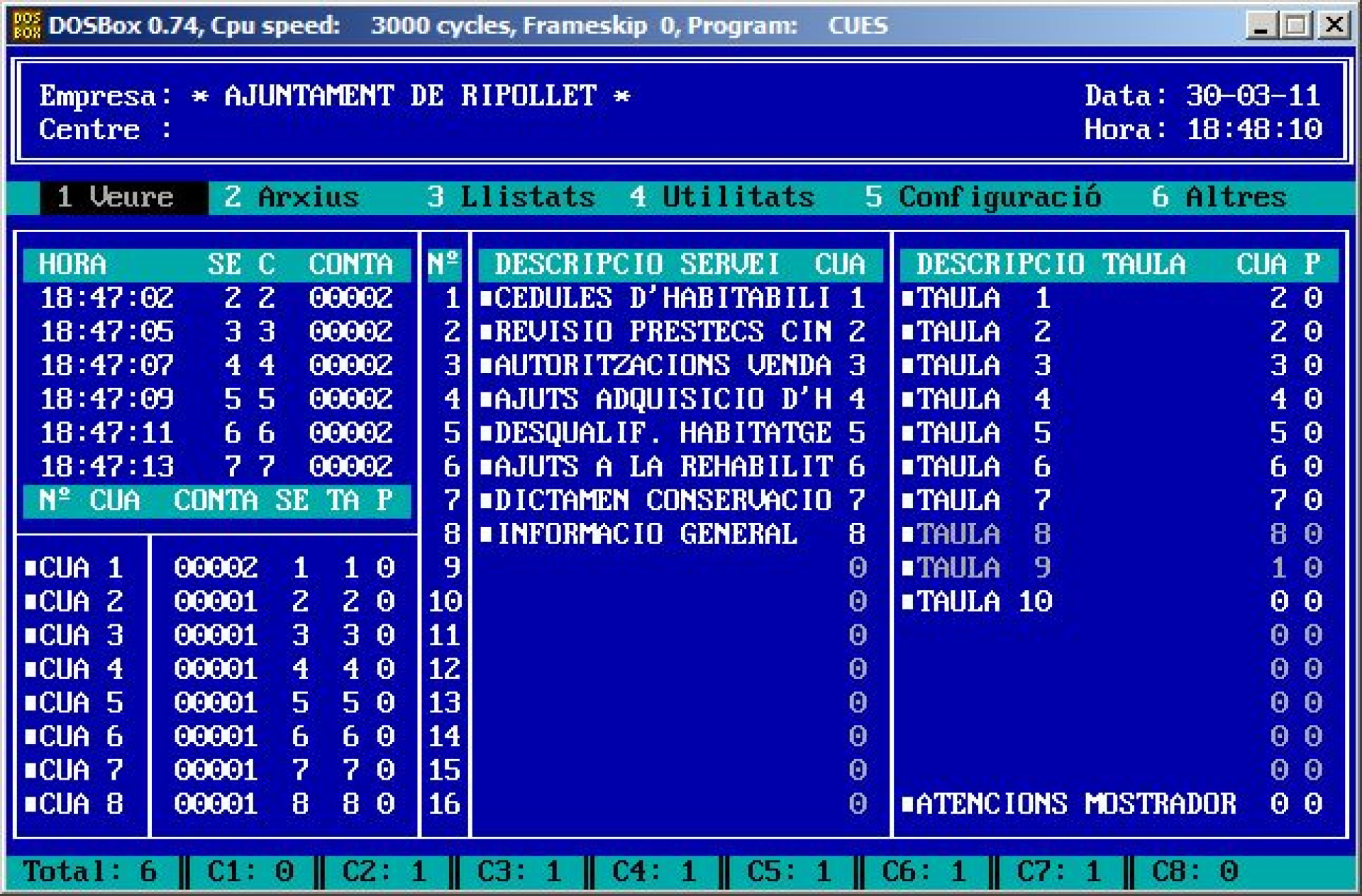Screen dimensions: 1362x896
Task: Click bullet before ATENCIONS MOSTRADOR
Action: [x=907, y=804]
